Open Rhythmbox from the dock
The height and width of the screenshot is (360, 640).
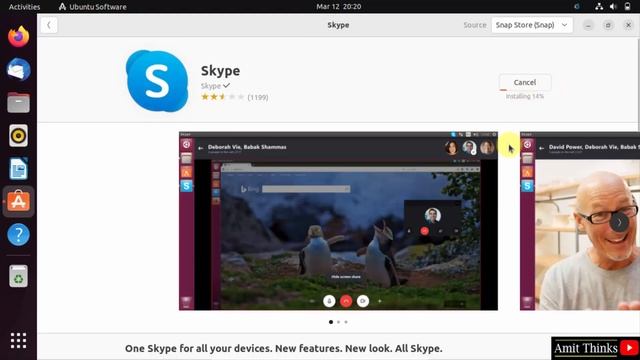coord(18,136)
